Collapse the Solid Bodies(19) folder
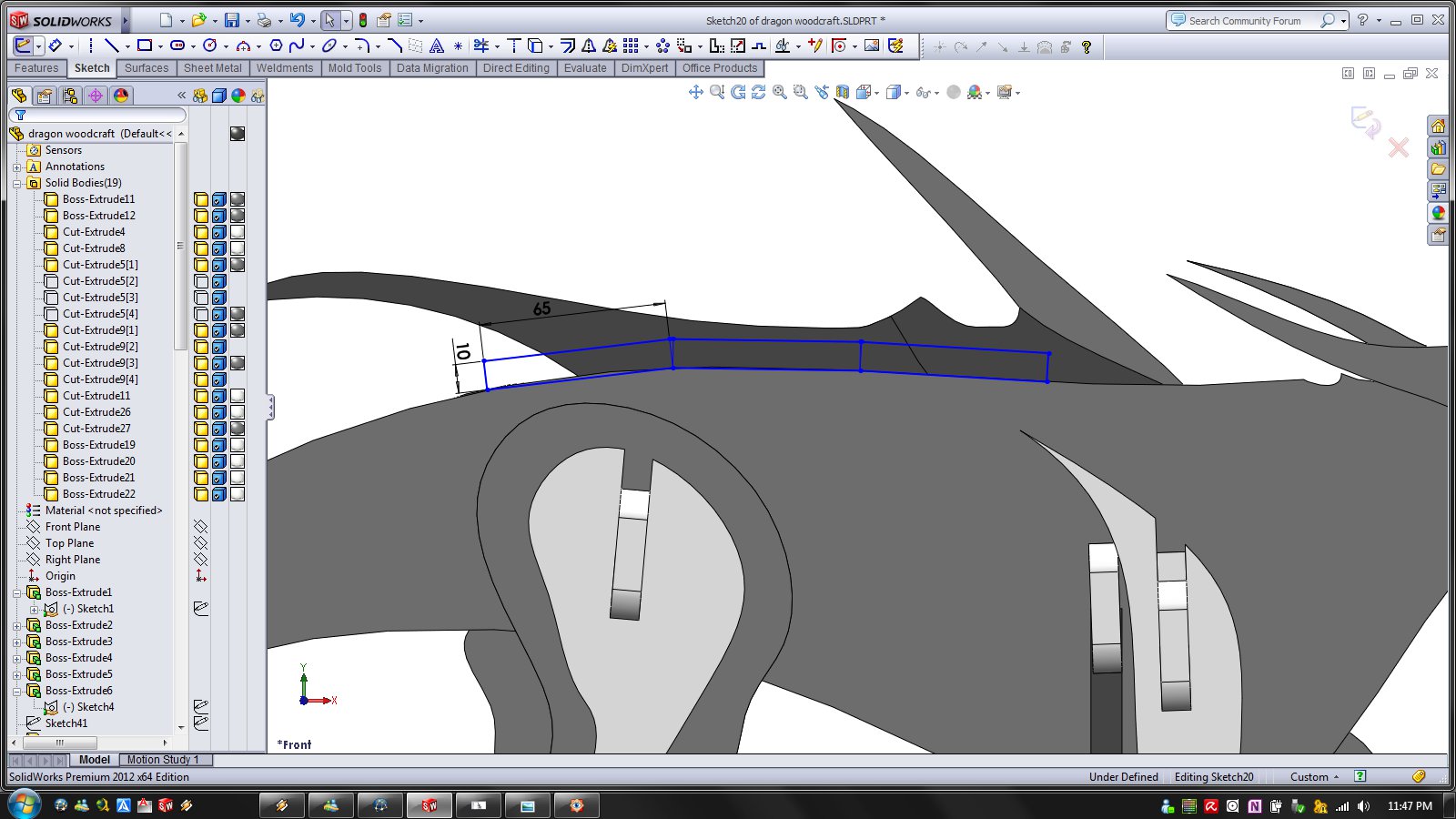1456x819 pixels. [16, 184]
